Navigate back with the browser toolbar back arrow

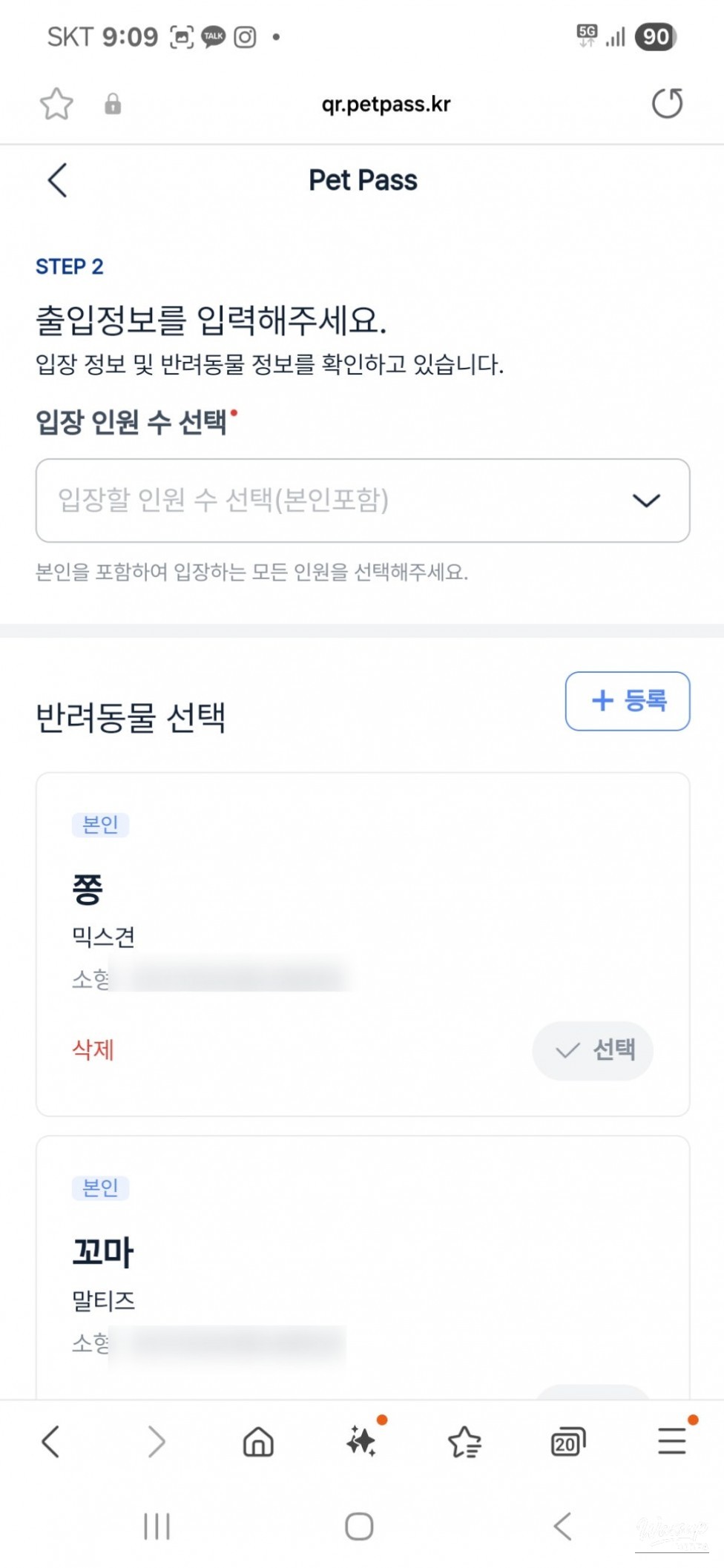(x=50, y=1442)
